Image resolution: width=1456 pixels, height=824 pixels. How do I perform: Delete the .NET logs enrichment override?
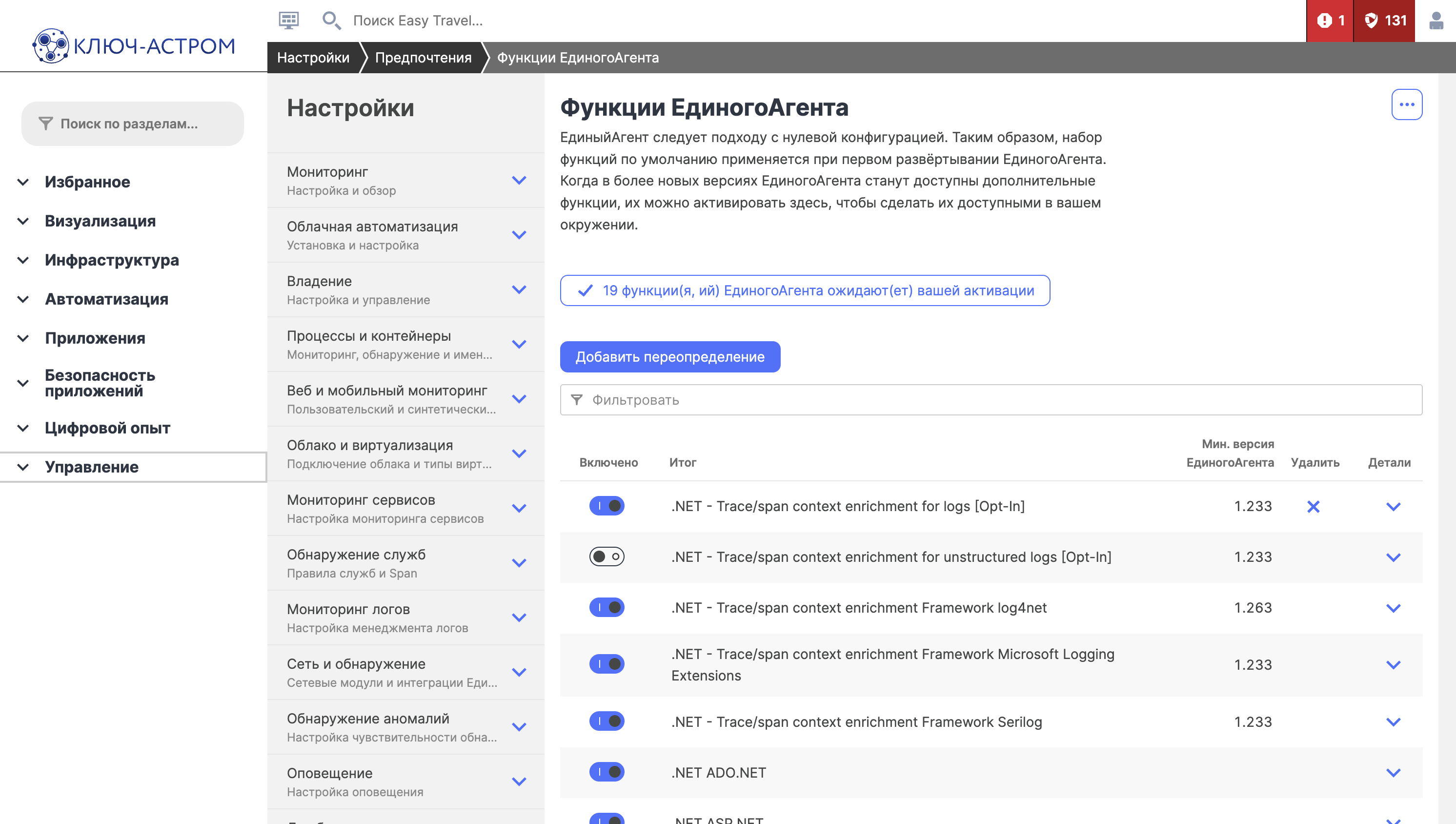point(1313,507)
